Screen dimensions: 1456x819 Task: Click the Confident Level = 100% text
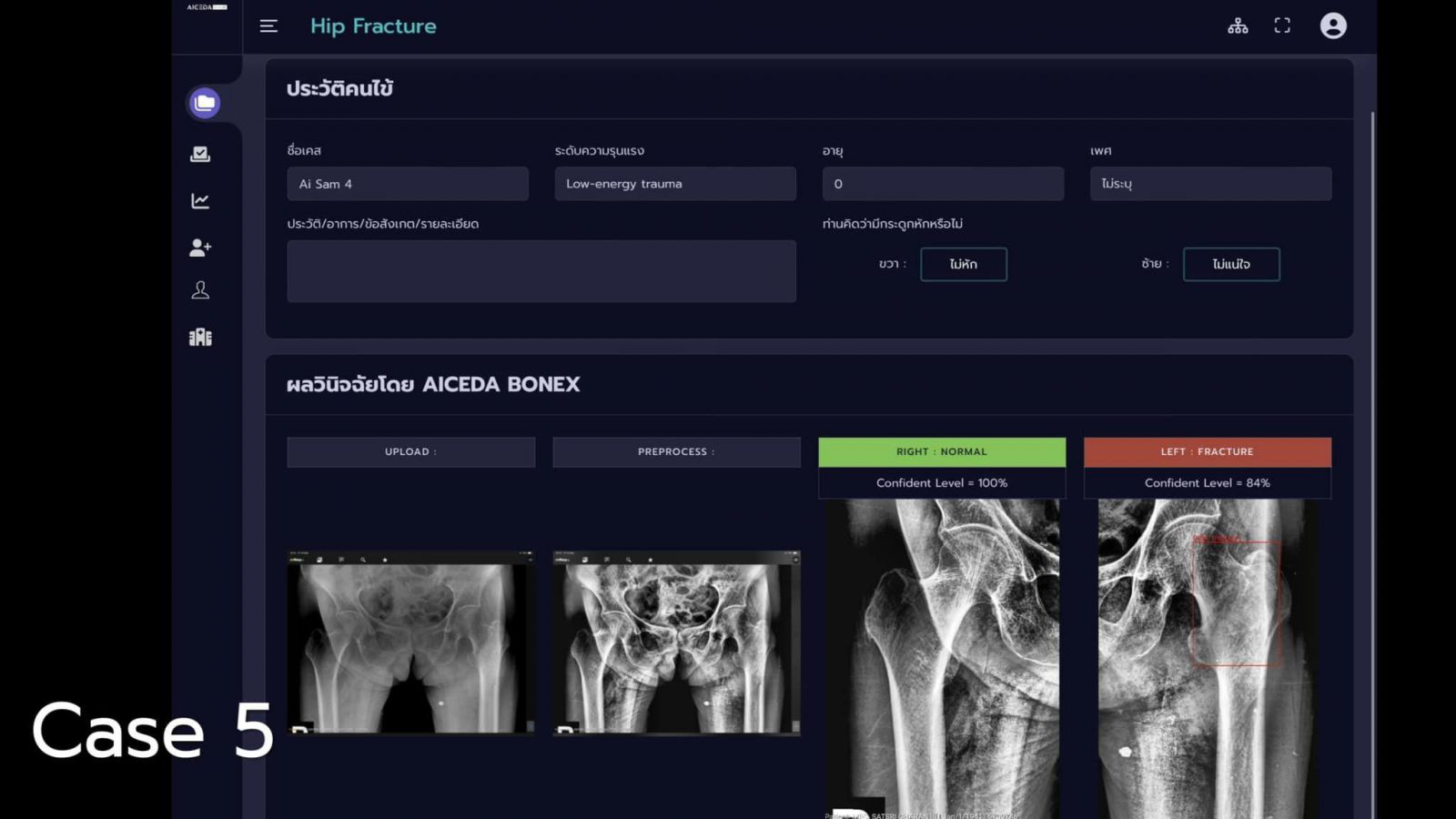tap(942, 483)
